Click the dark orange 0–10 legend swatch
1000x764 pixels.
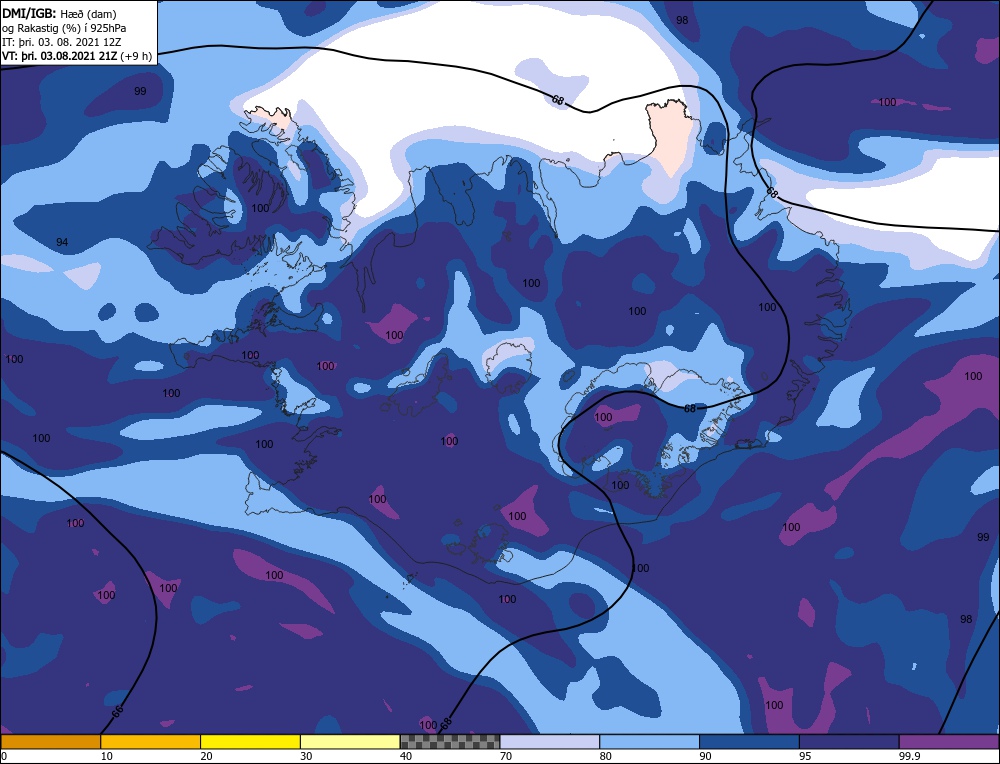pyautogui.click(x=50, y=742)
